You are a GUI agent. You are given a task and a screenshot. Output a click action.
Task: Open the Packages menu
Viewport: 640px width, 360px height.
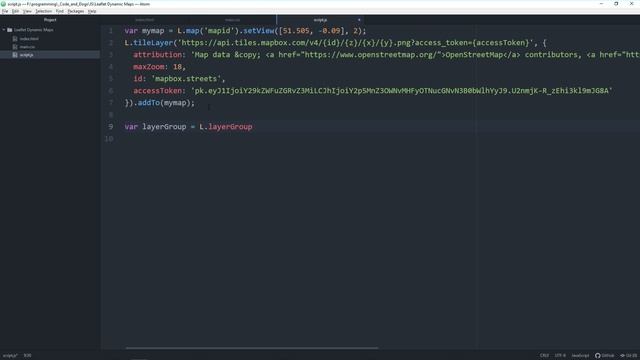tap(76, 11)
